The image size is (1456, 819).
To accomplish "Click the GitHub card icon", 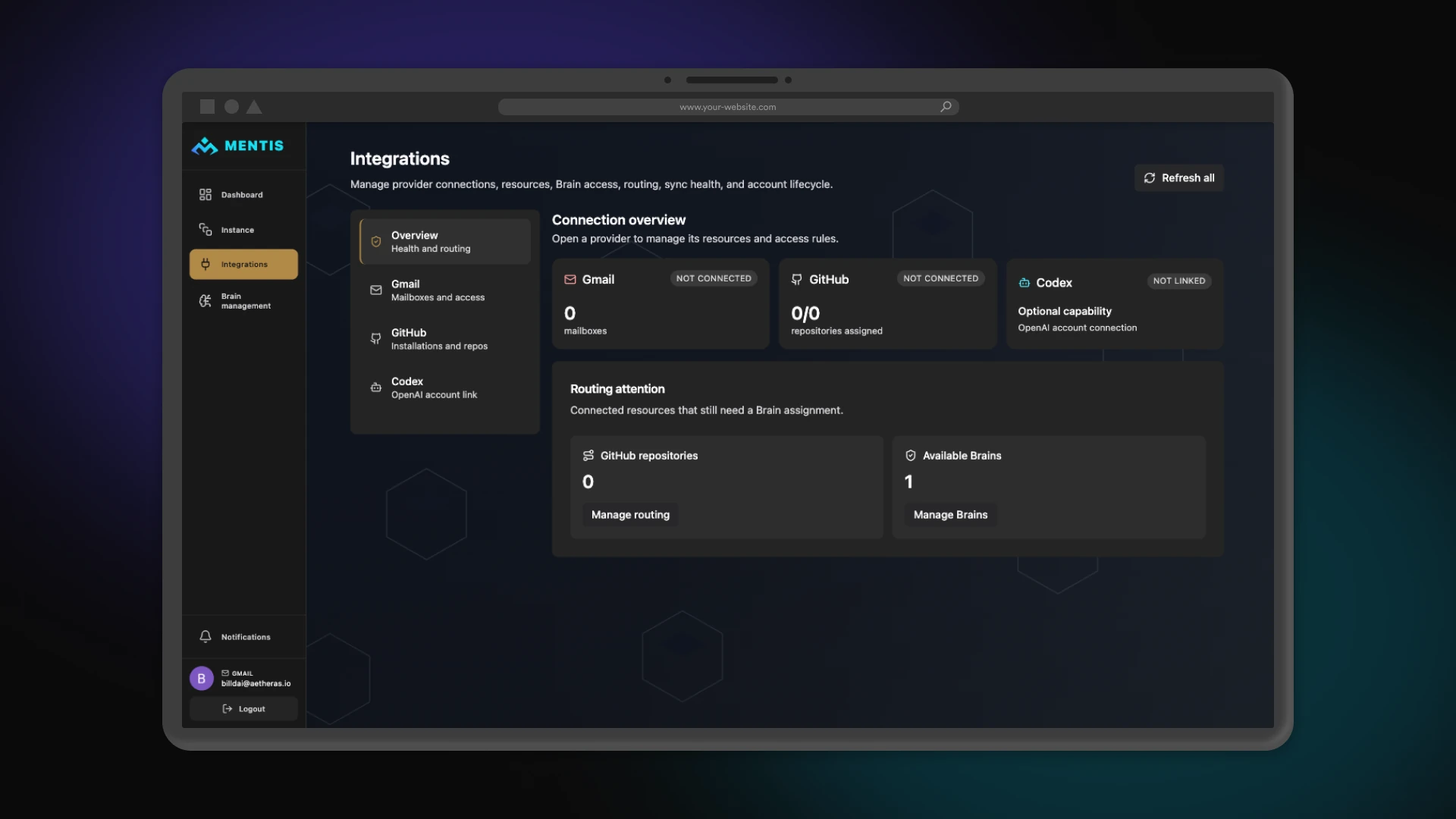I will pos(797,280).
